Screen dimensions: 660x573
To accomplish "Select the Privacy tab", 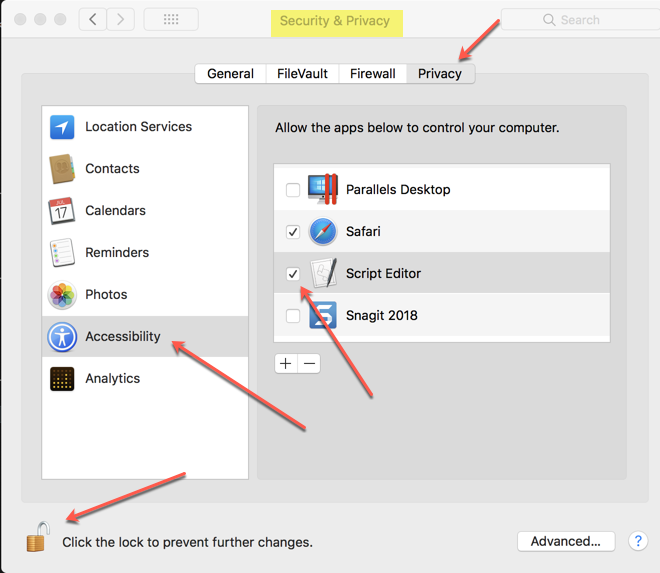I will click(440, 74).
